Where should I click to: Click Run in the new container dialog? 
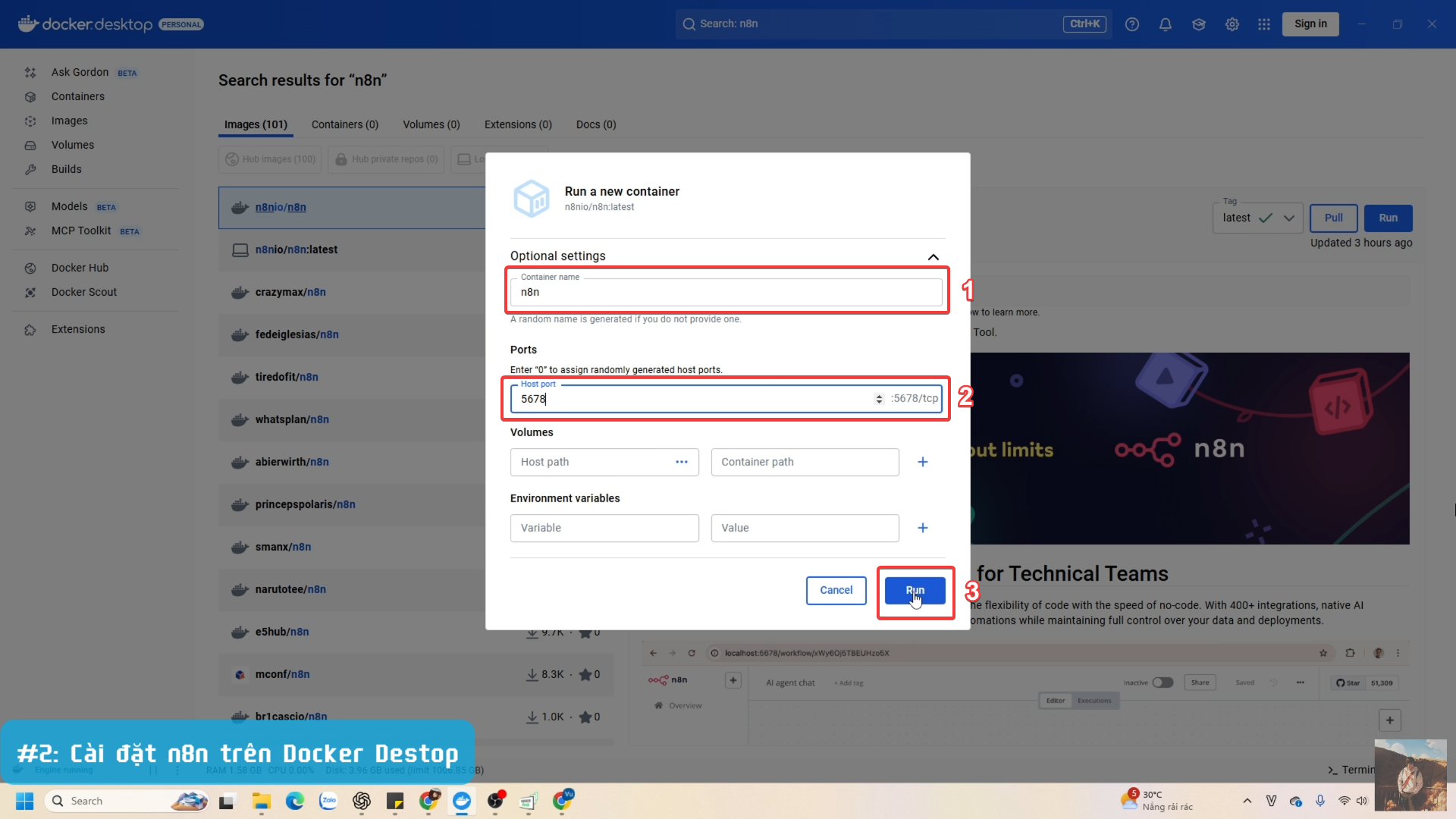[x=915, y=590]
